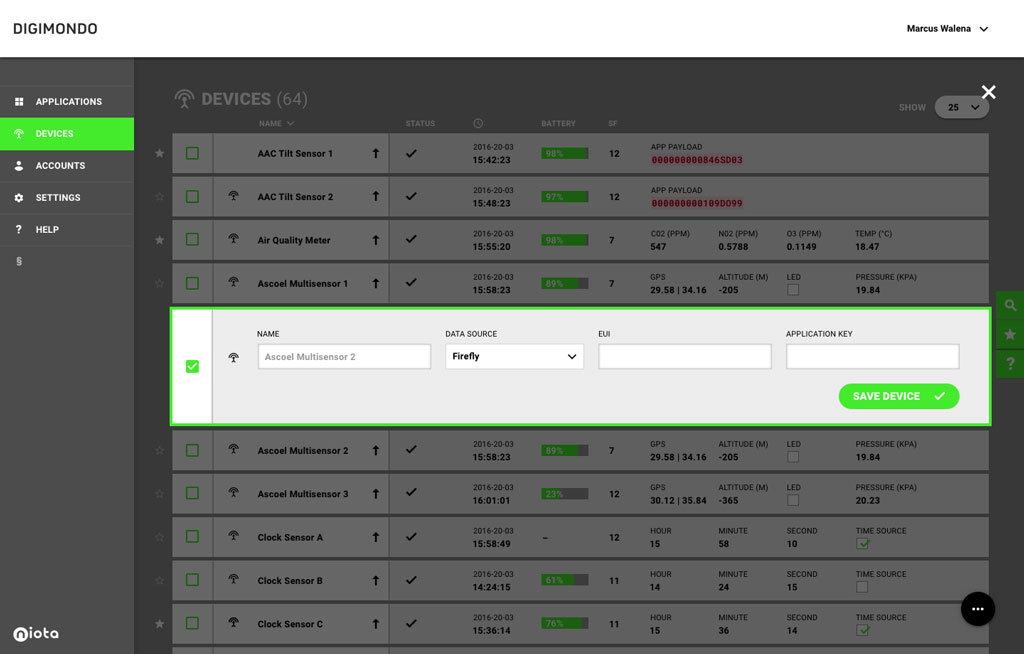Tick the Air Quality Meter checkbox
Viewport: 1024px width, 654px height.
[x=192, y=240]
